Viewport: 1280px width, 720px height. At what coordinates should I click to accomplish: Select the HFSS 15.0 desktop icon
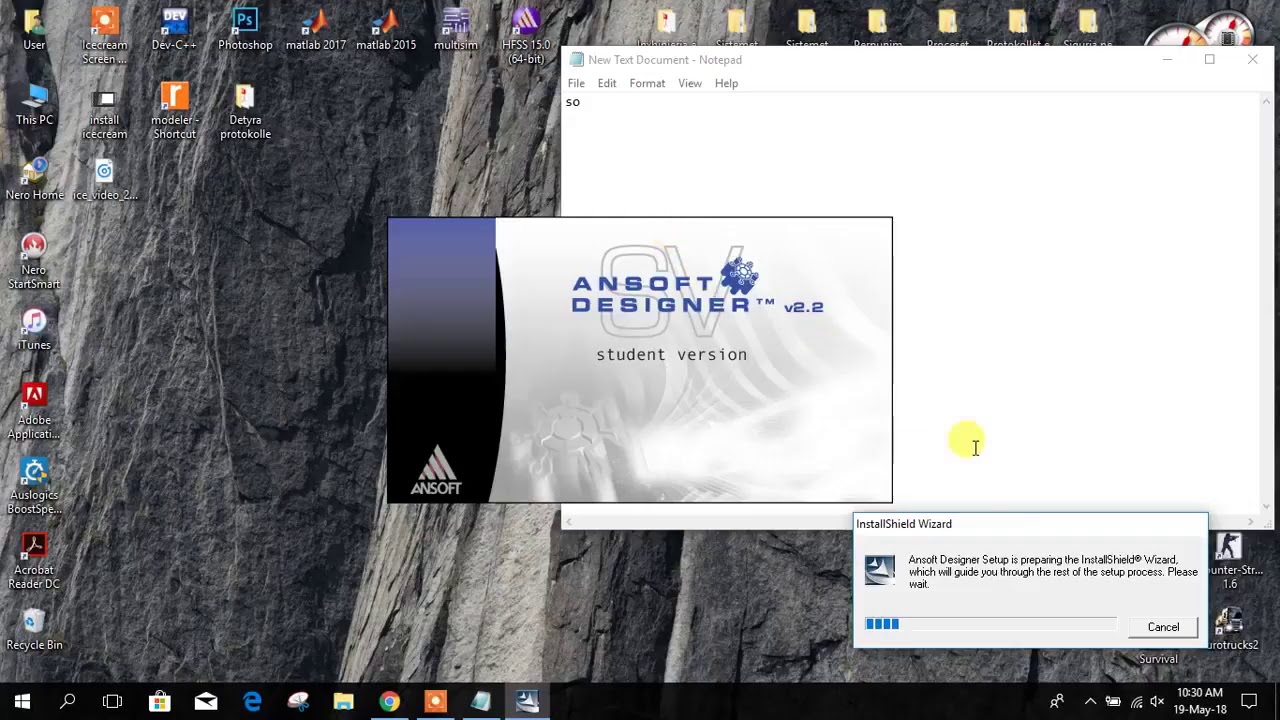click(526, 36)
